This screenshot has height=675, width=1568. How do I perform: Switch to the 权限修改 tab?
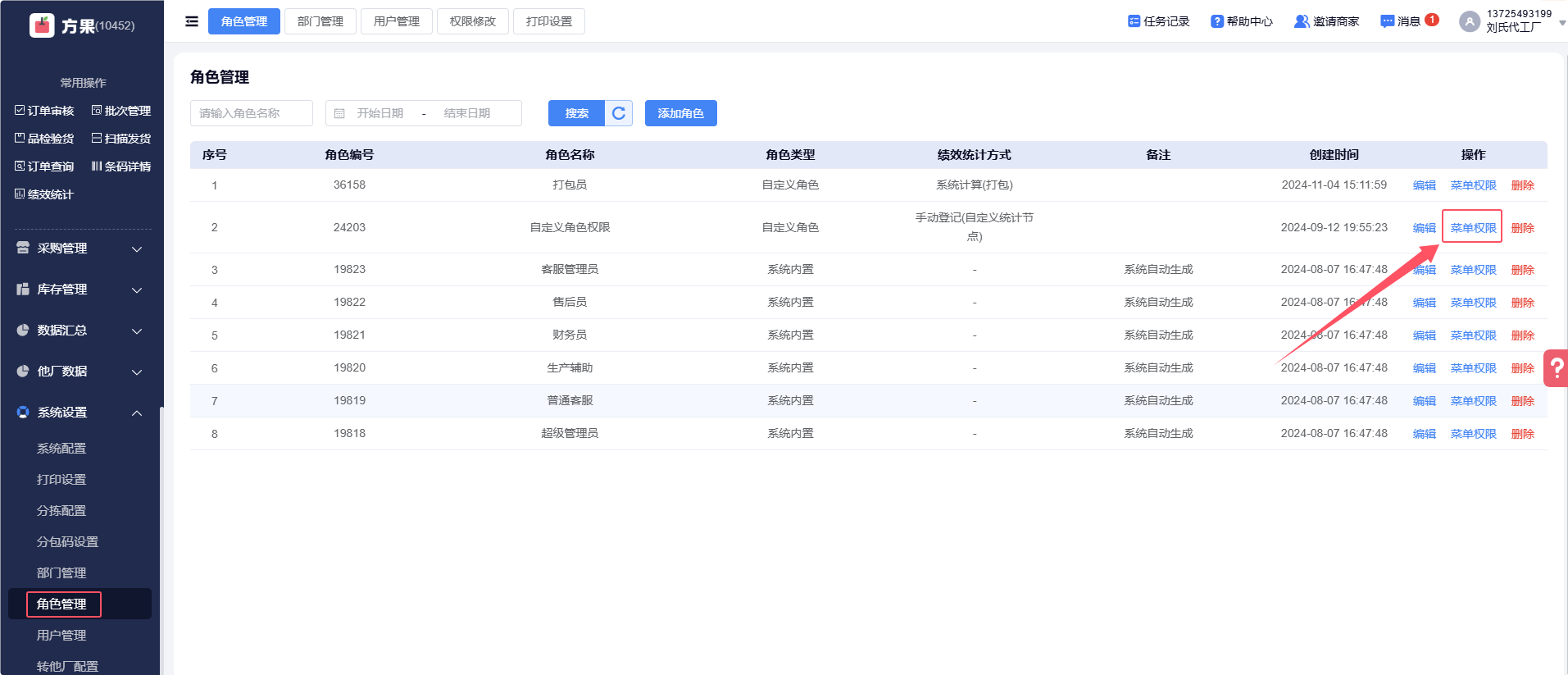point(473,21)
